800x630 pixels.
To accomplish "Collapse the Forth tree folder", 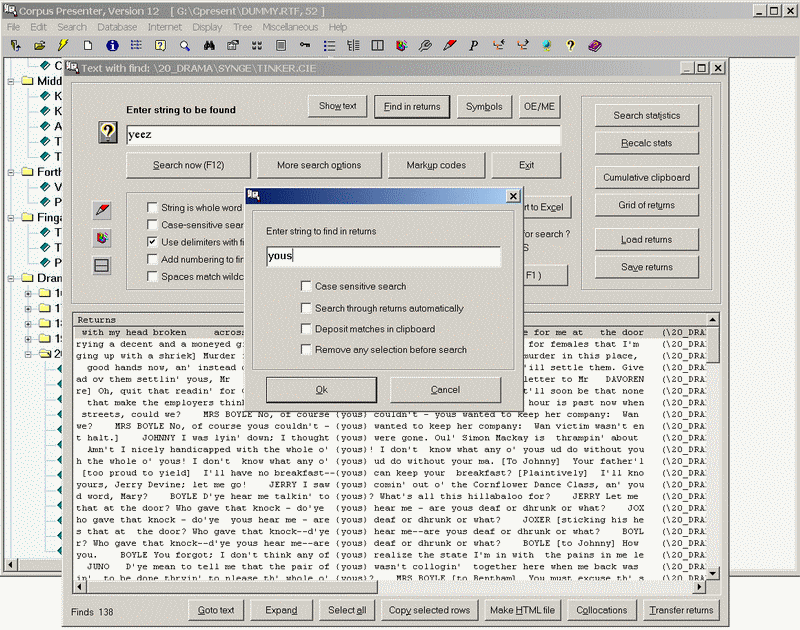I will coord(10,172).
